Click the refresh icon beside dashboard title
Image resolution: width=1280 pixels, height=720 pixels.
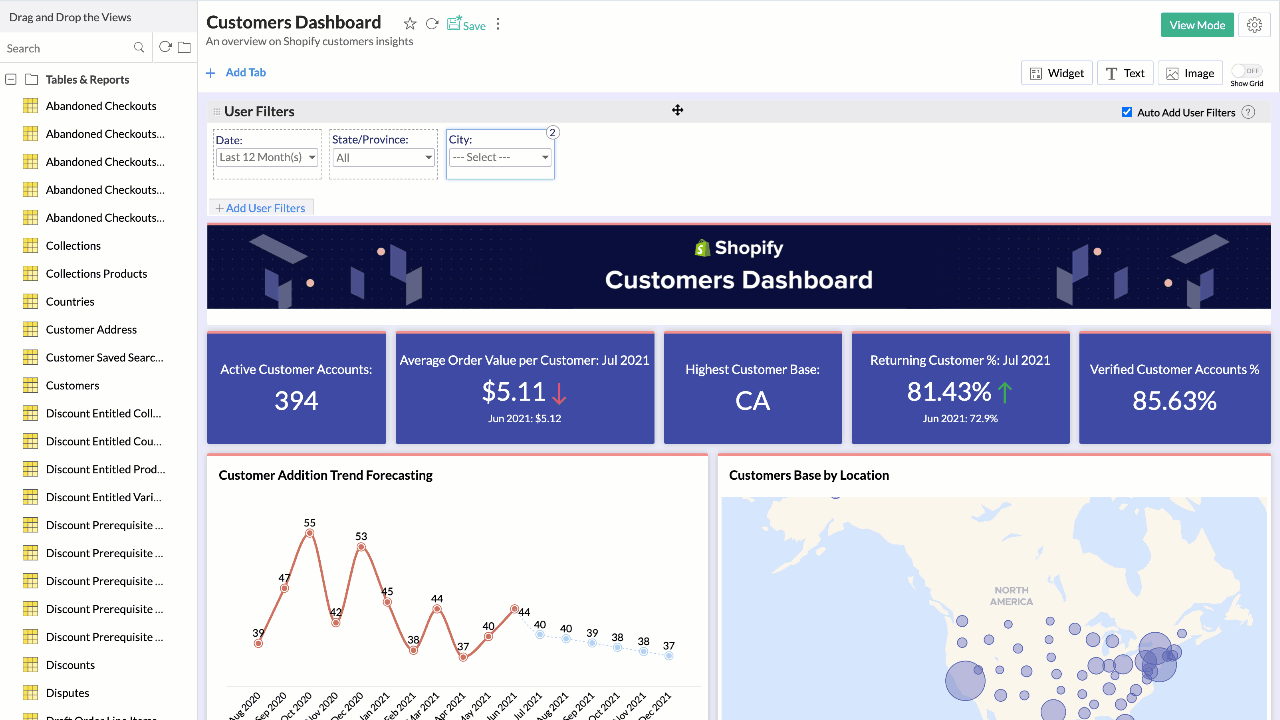(x=432, y=24)
